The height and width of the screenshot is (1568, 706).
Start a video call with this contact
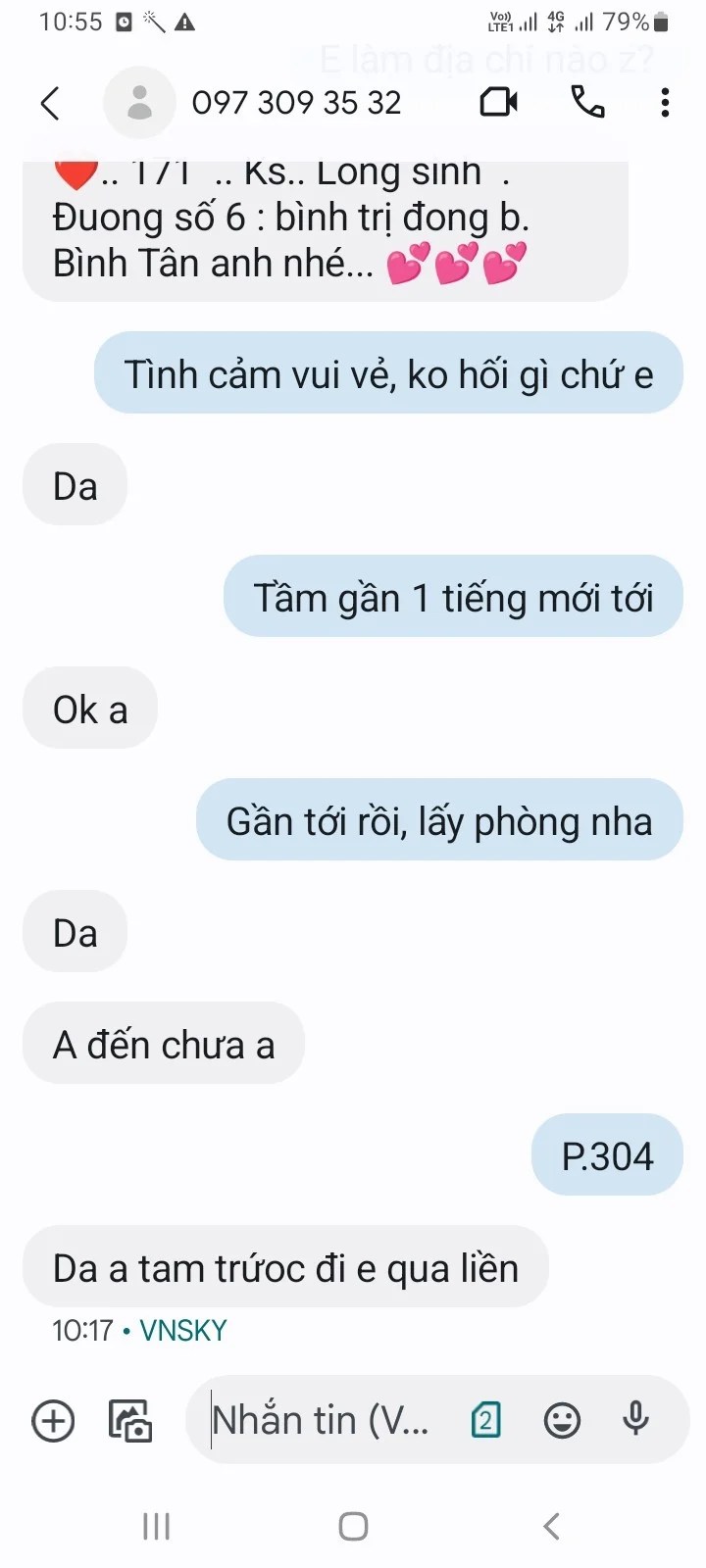pos(499,102)
